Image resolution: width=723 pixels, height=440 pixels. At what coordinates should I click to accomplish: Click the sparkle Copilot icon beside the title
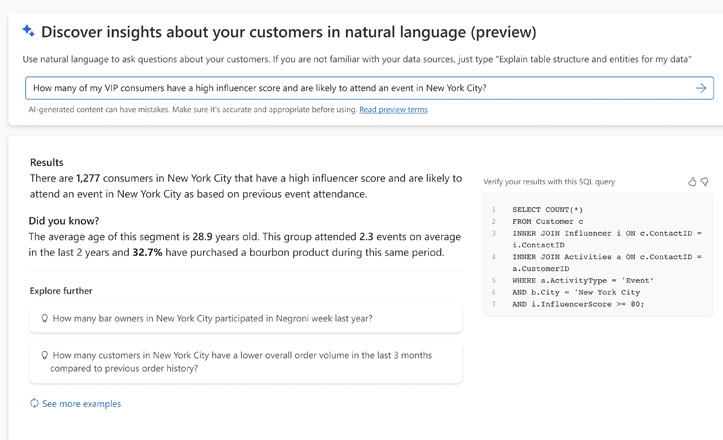pyautogui.click(x=28, y=32)
